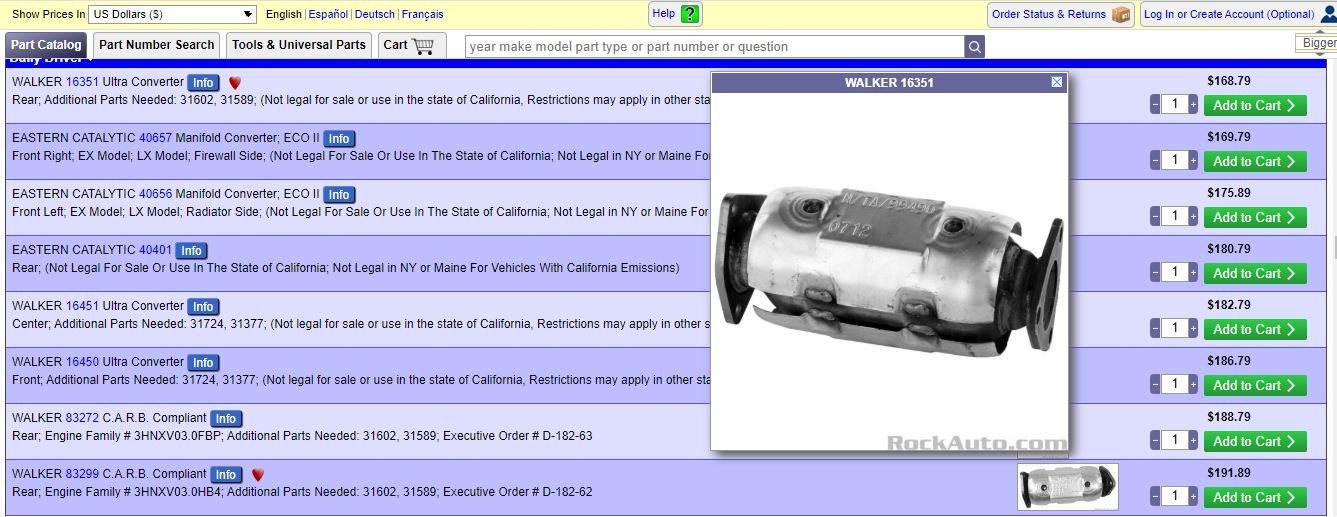Viewport: 1337px width, 517px height.
Task: Switch language to Español
Action: [328, 14]
